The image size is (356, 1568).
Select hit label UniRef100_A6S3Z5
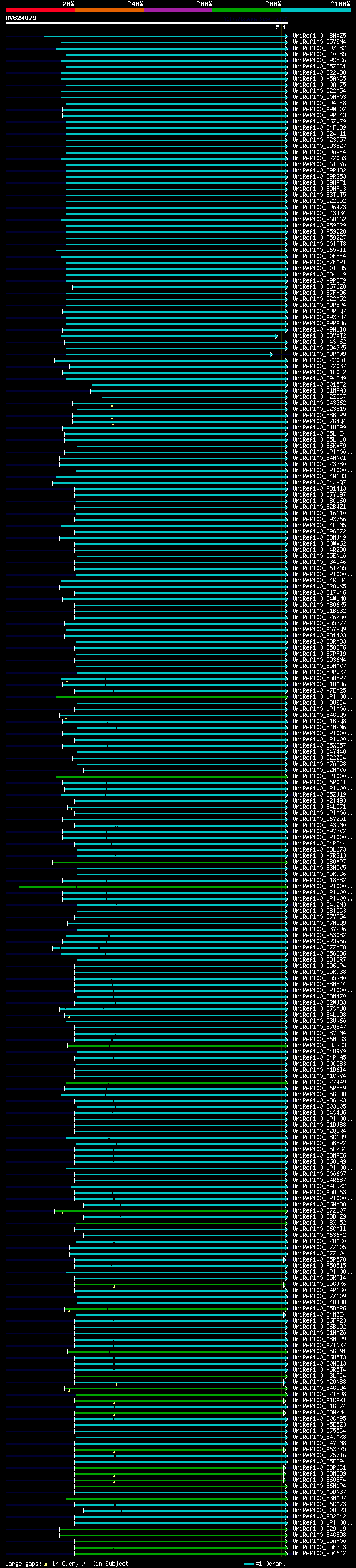[319, 1450]
